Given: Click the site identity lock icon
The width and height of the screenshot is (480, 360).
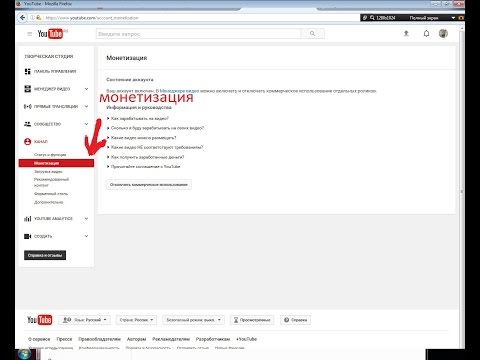Looking at the screenshot, I should [x=39, y=18].
